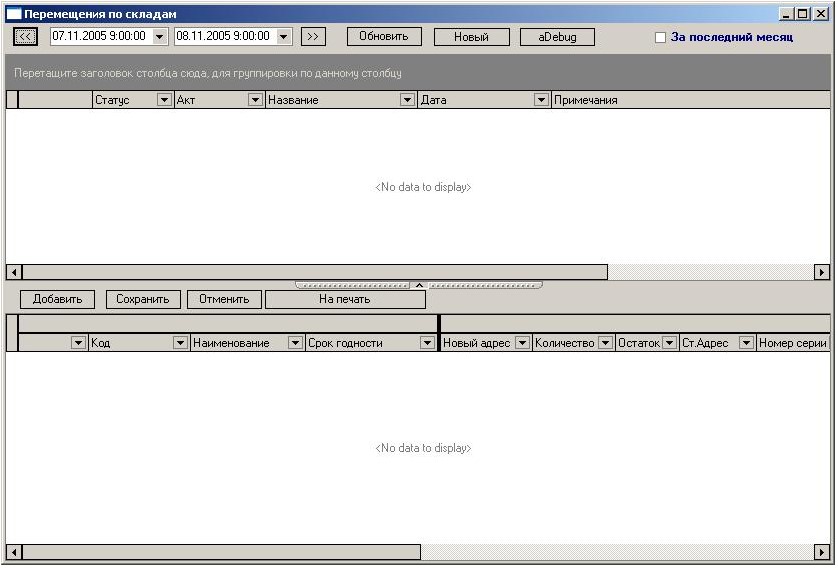Click the previous period << button
This screenshot has height=571, width=838.
[x=25, y=36]
